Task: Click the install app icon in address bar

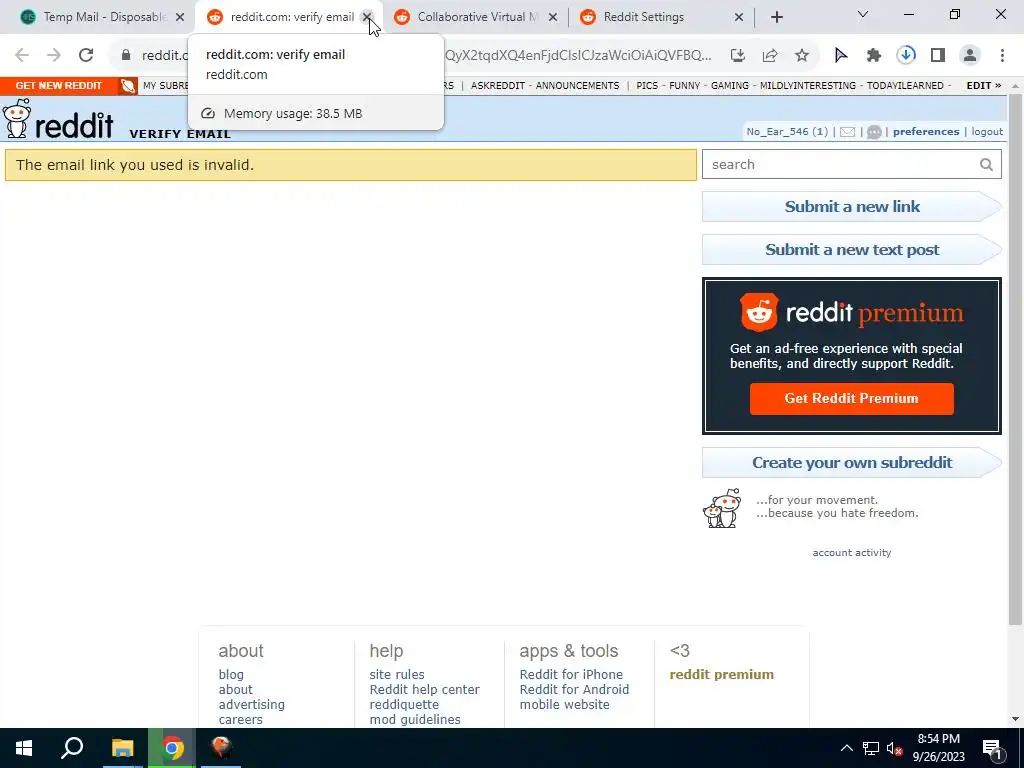Action: pyautogui.click(x=738, y=56)
